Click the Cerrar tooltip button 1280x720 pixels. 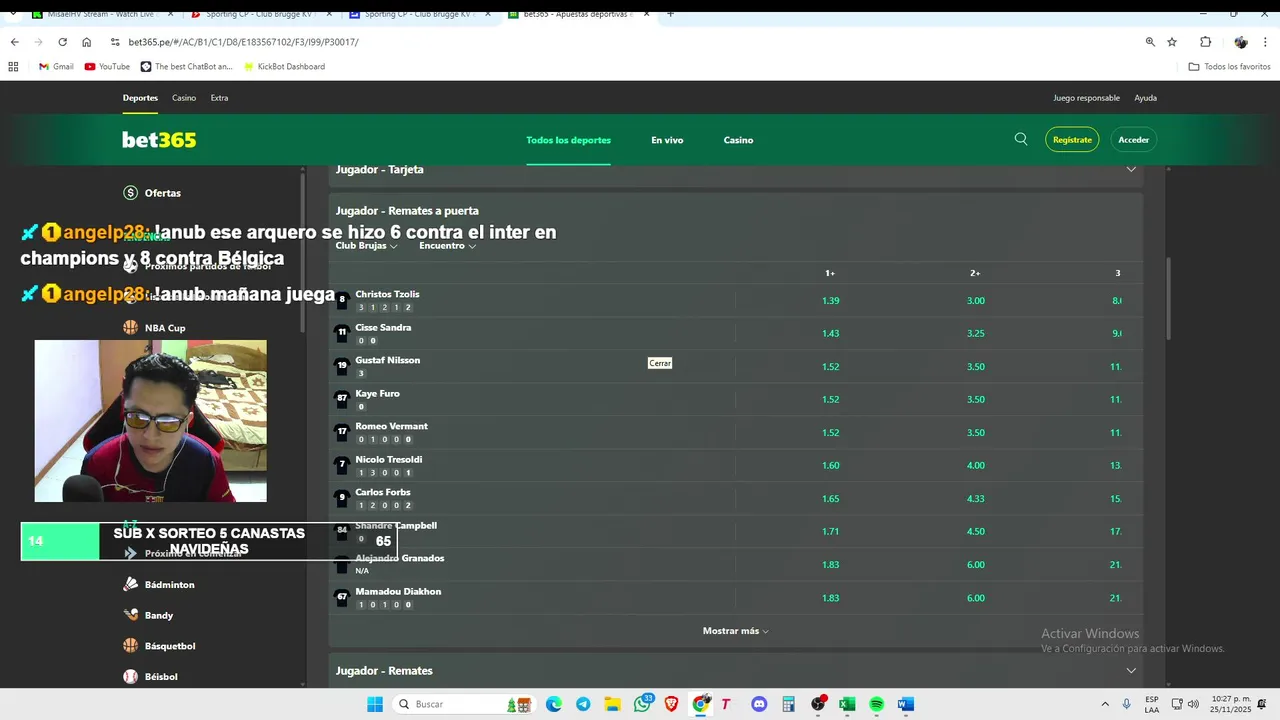(660, 363)
